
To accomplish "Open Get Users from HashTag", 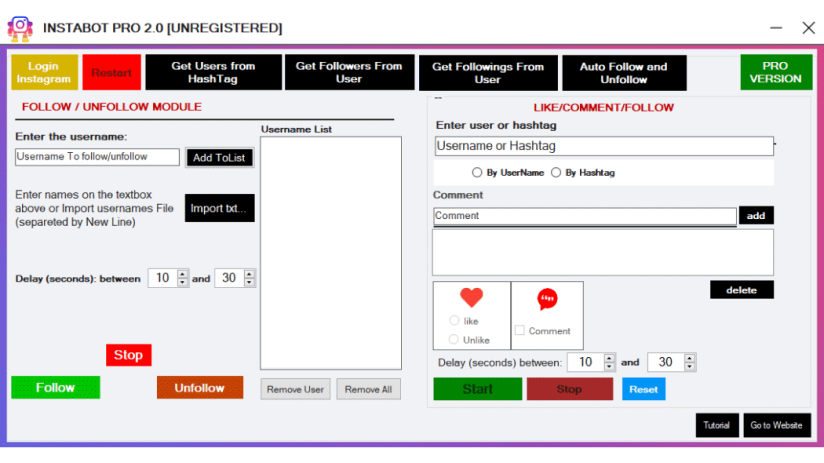I will pos(213,73).
